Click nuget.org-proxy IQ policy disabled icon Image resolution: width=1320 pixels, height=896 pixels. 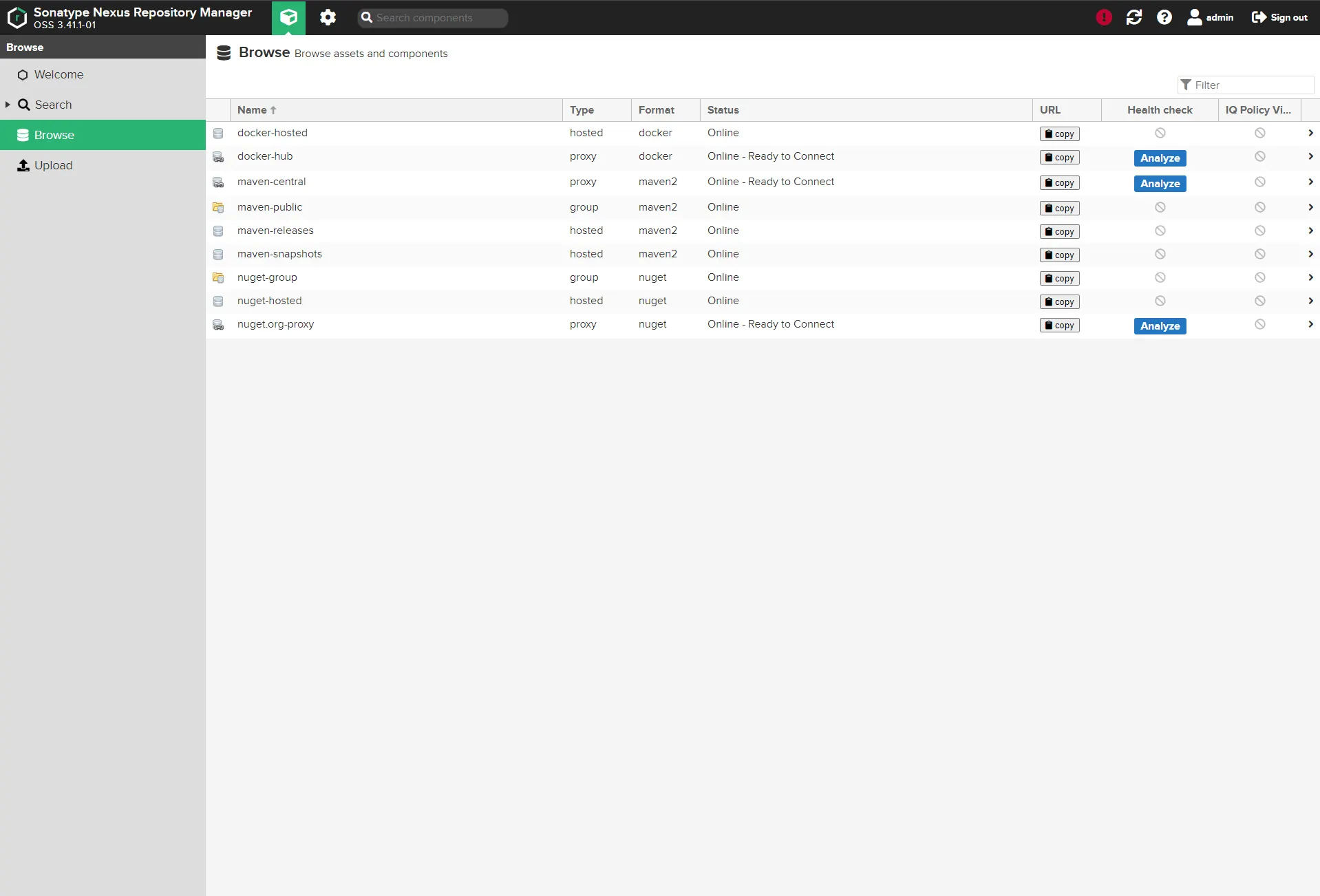(1260, 324)
